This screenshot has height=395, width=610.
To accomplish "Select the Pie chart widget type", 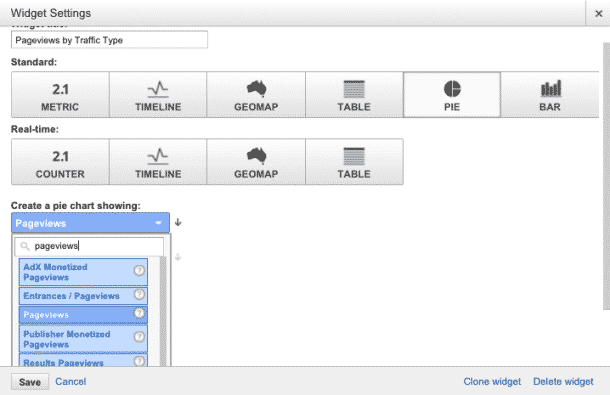I will tap(452, 95).
